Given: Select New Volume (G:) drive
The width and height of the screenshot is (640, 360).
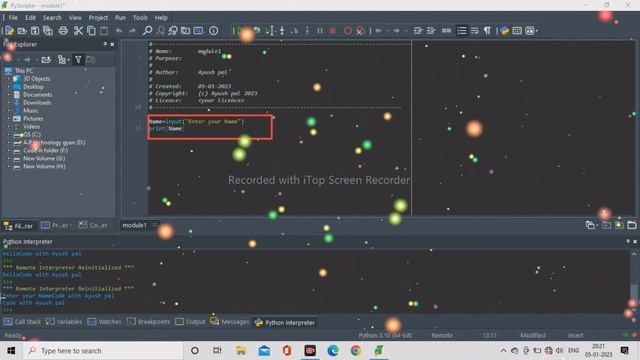Looking at the screenshot, I should point(44,158).
